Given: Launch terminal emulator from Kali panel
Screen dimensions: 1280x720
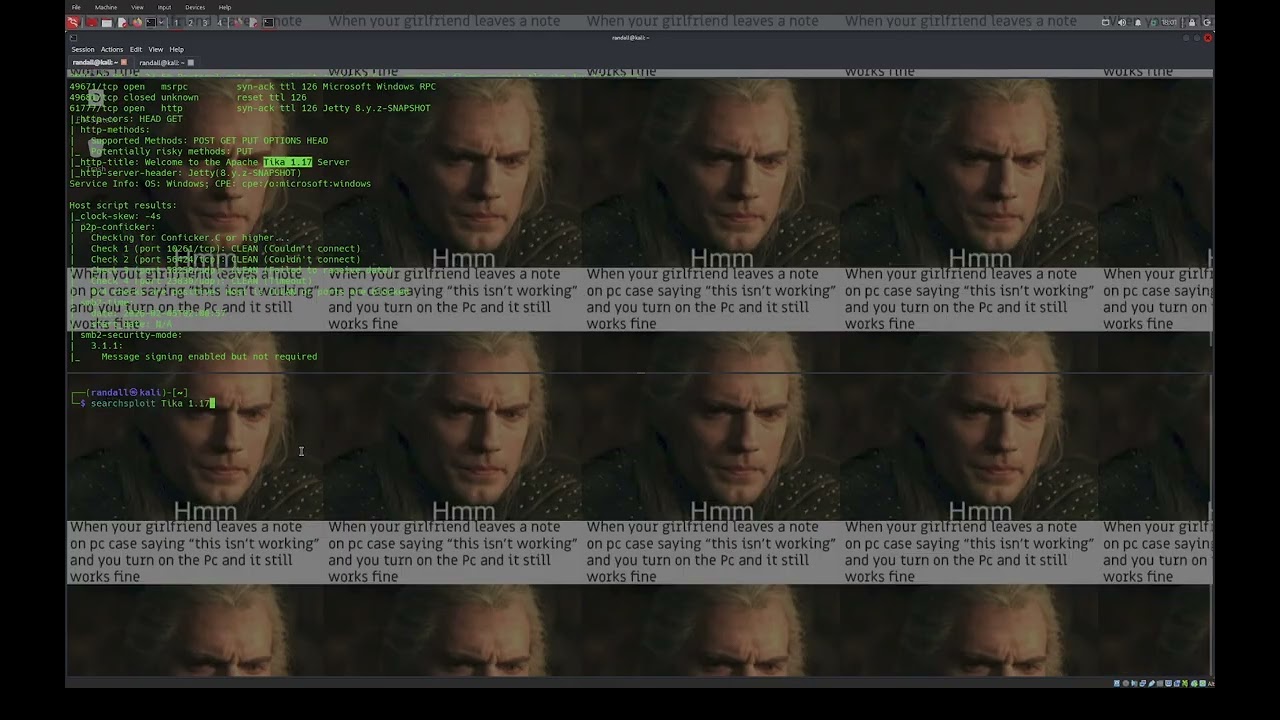Looking at the screenshot, I should pos(151,22).
